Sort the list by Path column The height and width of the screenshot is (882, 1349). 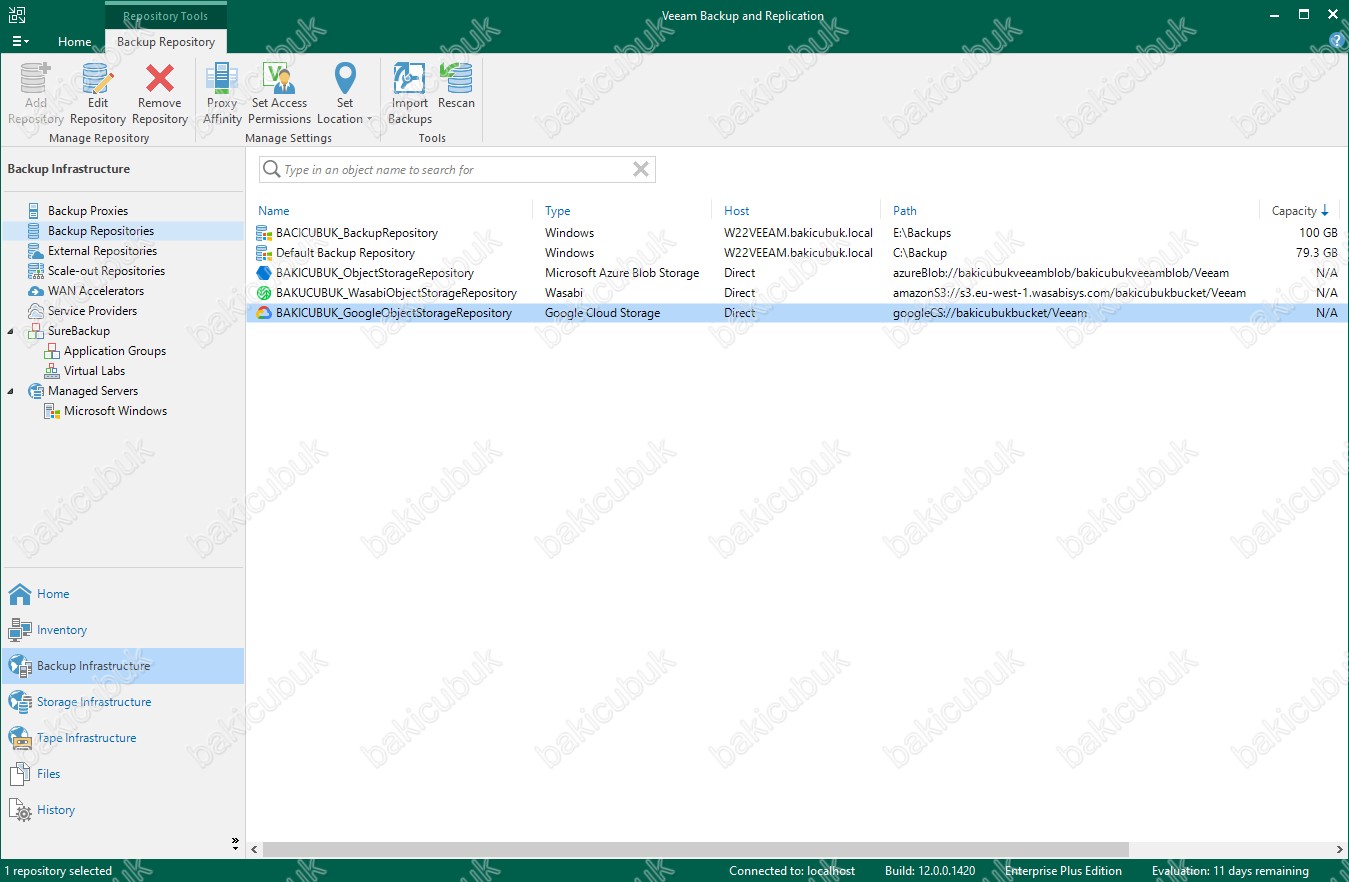905,211
